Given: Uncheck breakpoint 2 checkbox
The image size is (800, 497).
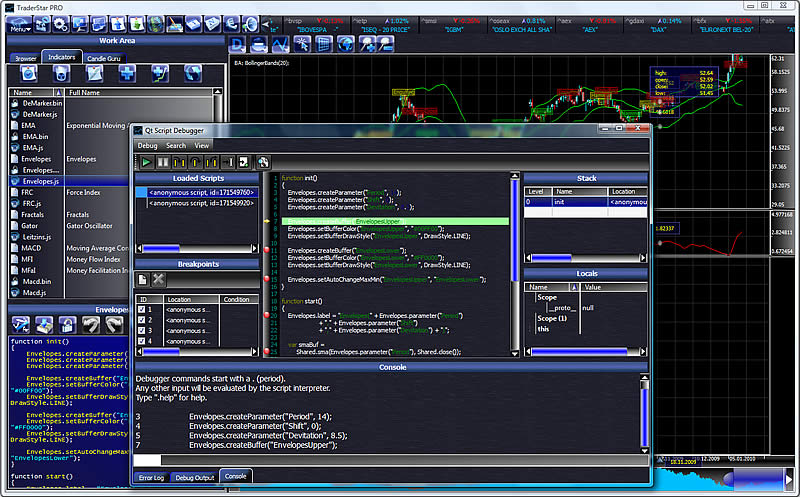Looking at the screenshot, I should (x=142, y=320).
